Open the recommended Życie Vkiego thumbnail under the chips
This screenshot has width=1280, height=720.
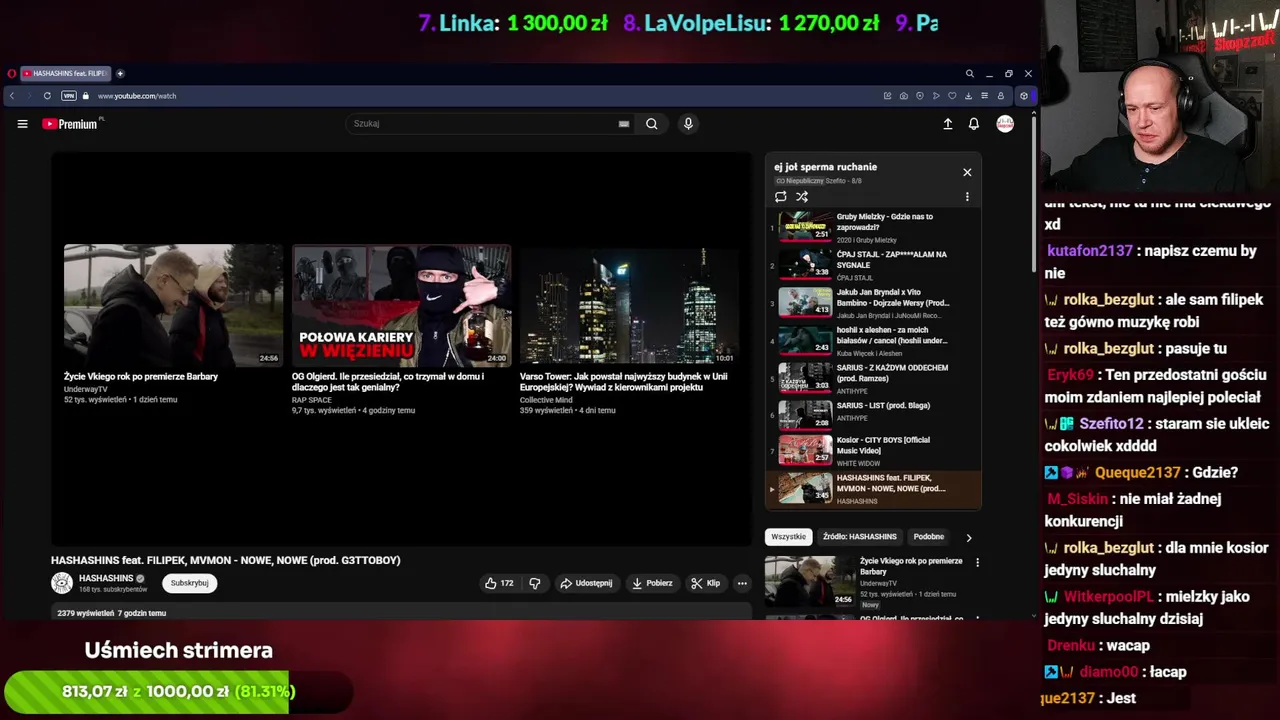[810, 581]
